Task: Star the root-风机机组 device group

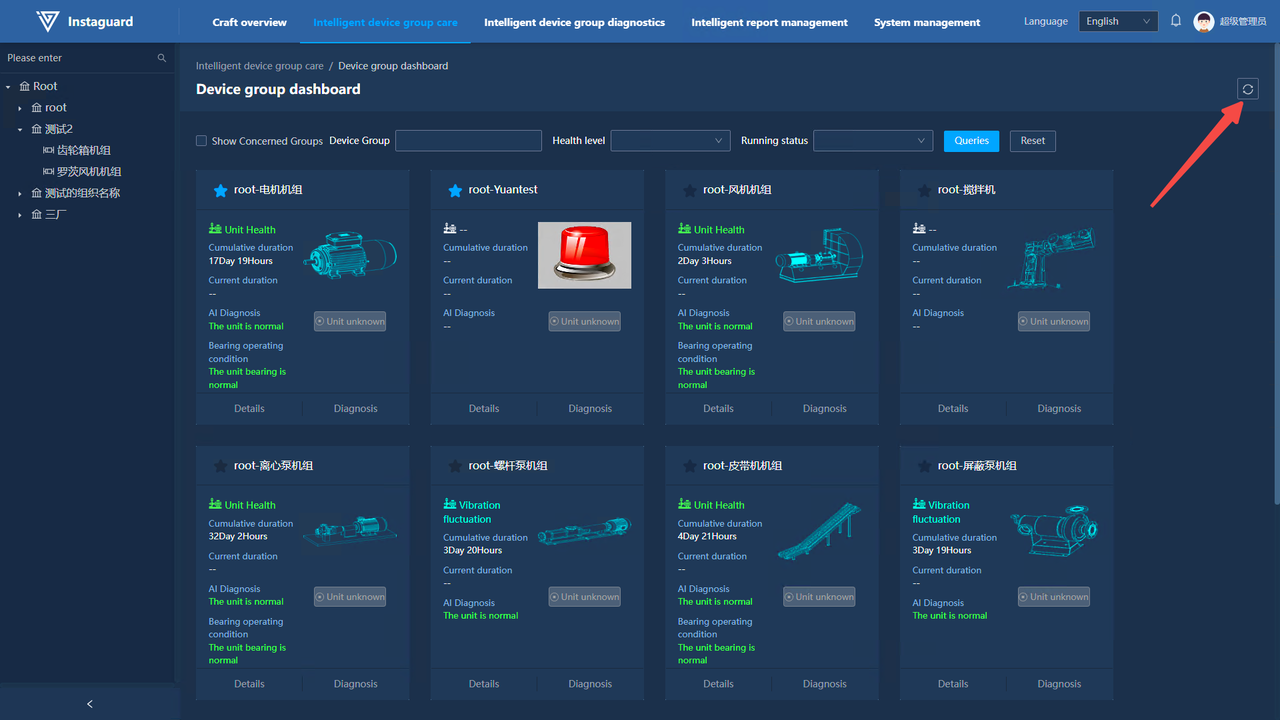Action: point(689,190)
